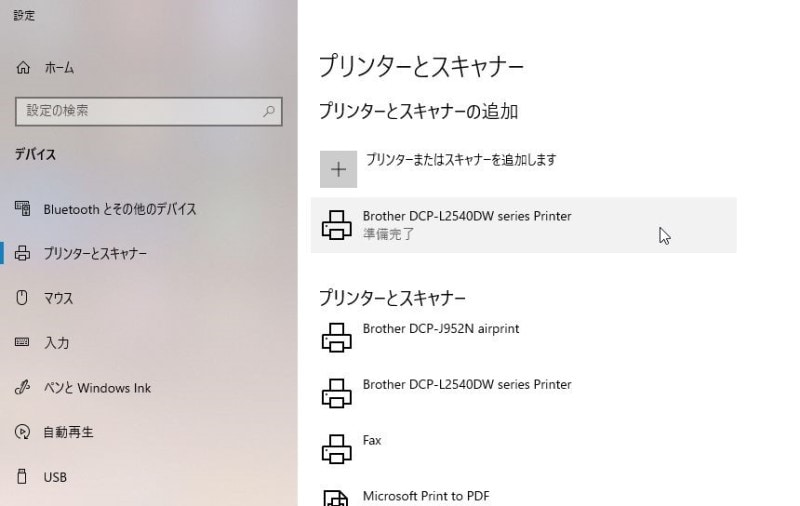
Task: Click the デバイス section heading in the sidebar
Action: click(x=35, y=154)
